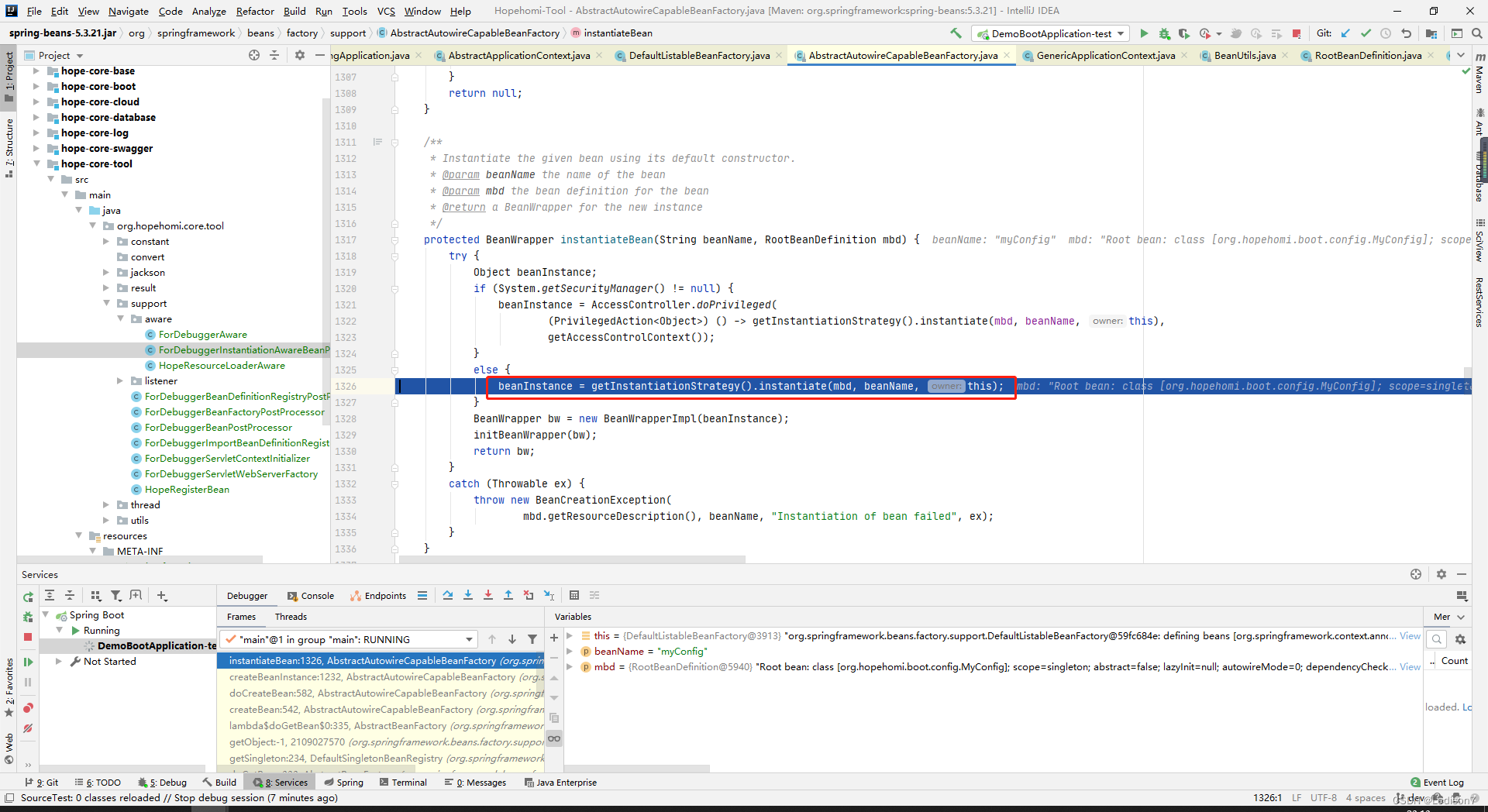Click the editor horizontal scrollbar
This screenshot has width=1488, height=812.
[x=571, y=559]
